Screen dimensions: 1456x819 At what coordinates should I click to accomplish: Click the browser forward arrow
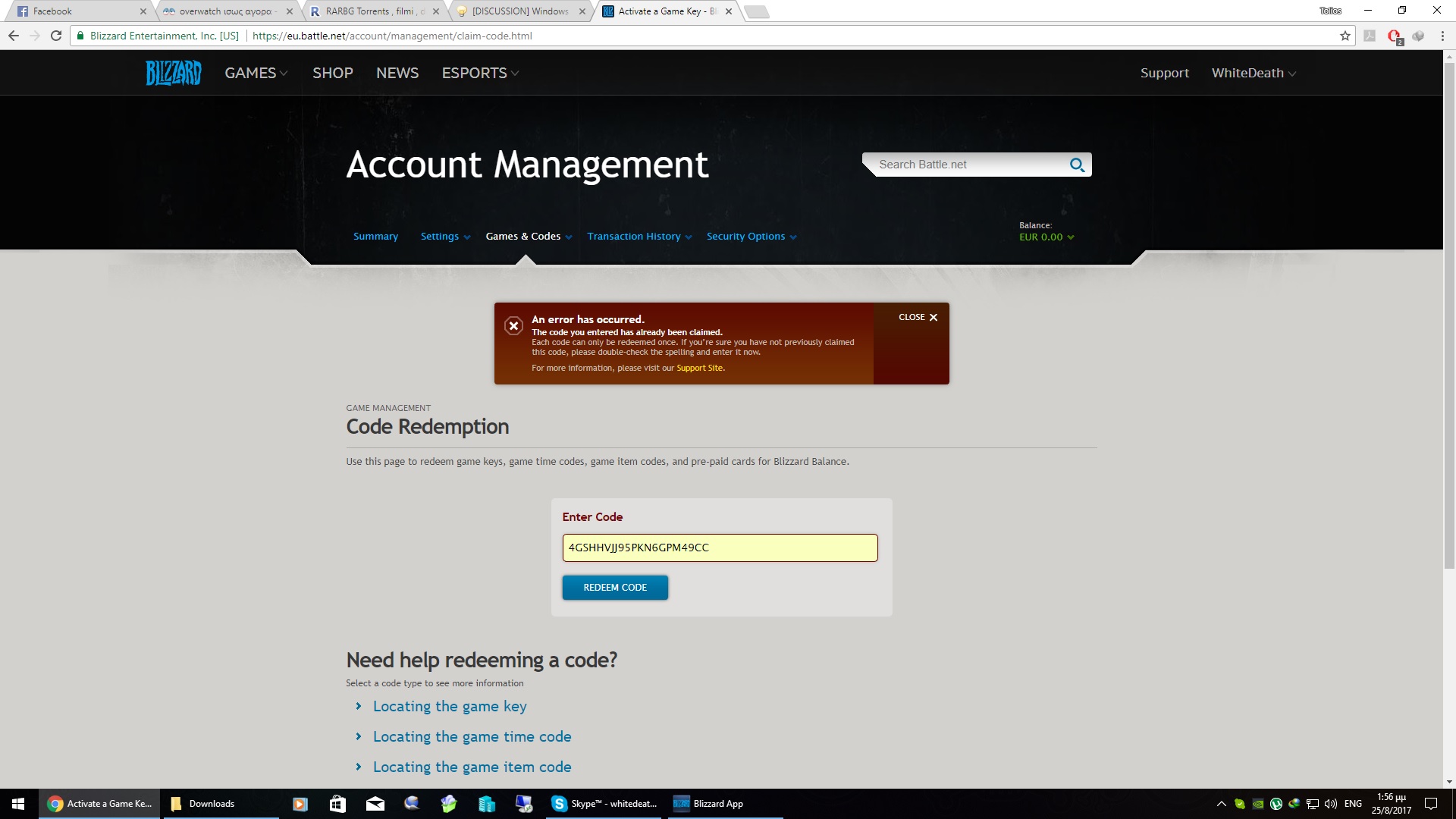coord(35,36)
